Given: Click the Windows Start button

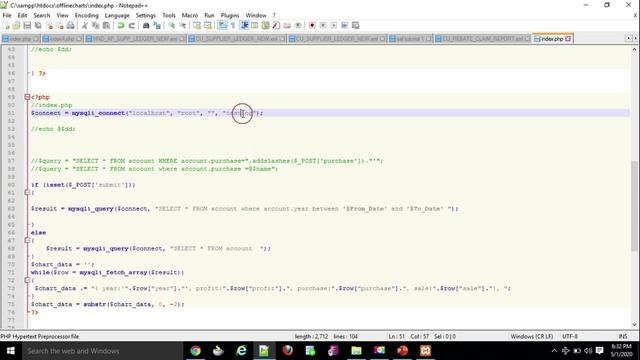Looking at the screenshot, I should point(11,351).
